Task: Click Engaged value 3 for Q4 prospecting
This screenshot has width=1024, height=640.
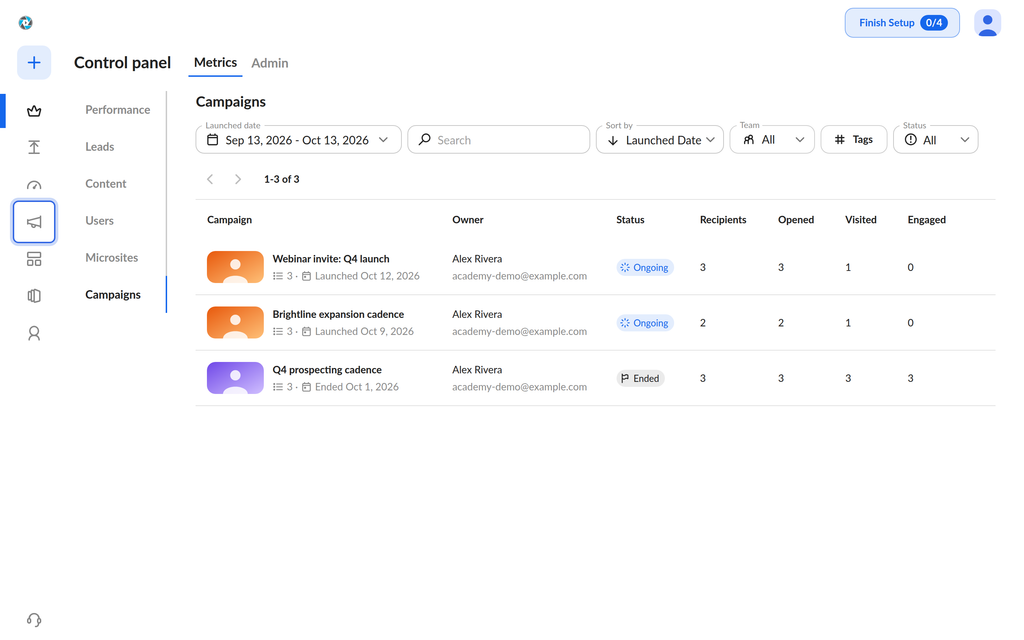Action: click(x=910, y=378)
